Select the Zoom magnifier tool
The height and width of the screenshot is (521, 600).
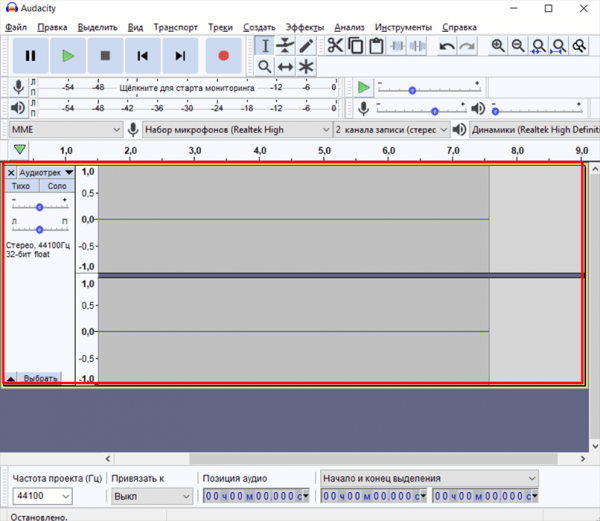point(265,67)
